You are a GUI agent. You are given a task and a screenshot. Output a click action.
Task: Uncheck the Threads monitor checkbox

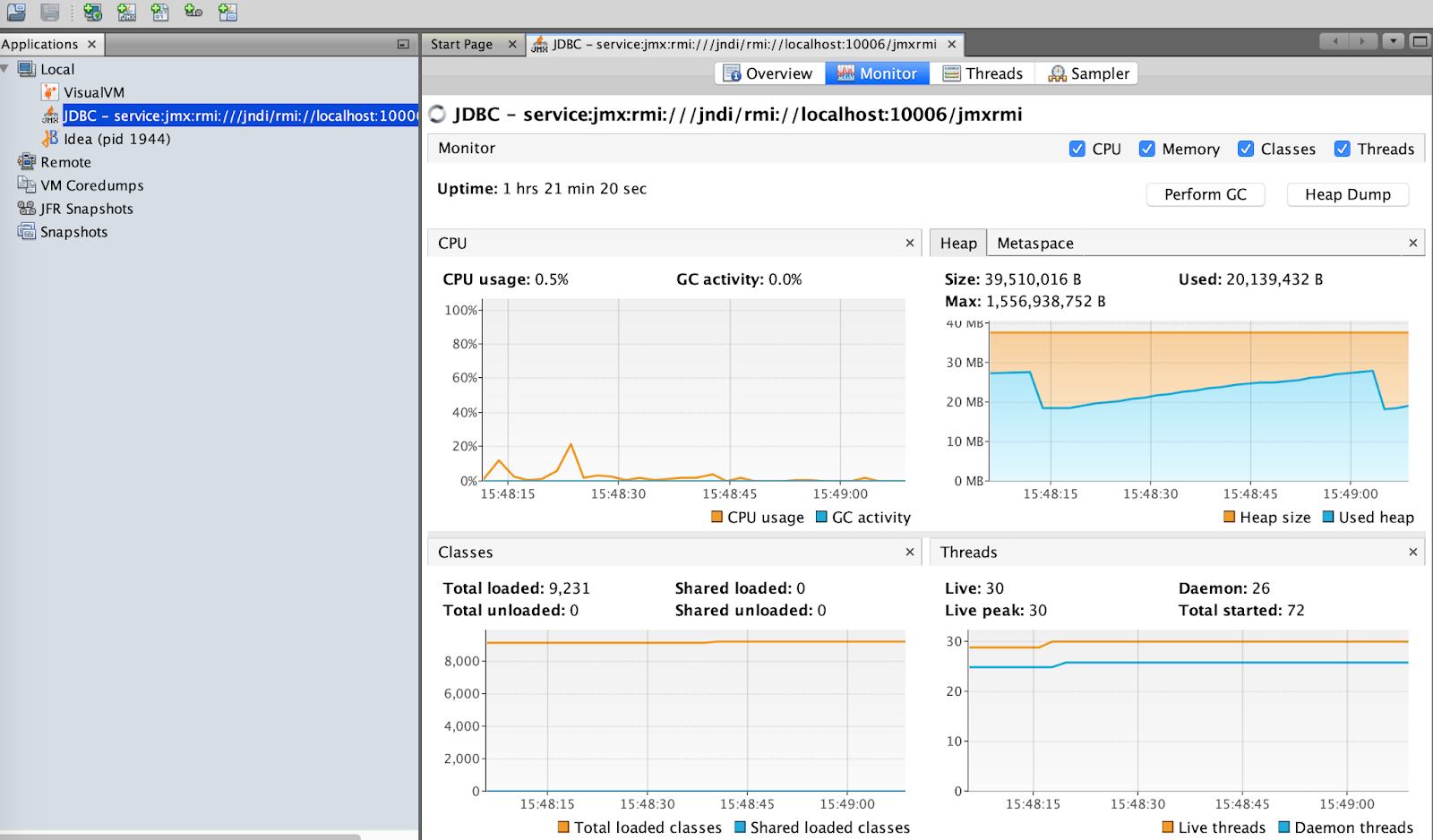pyautogui.click(x=1342, y=149)
